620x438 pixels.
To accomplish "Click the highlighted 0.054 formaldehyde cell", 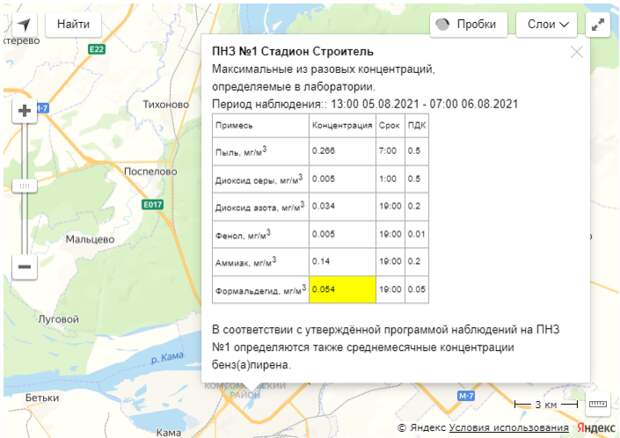I will click(342, 289).
